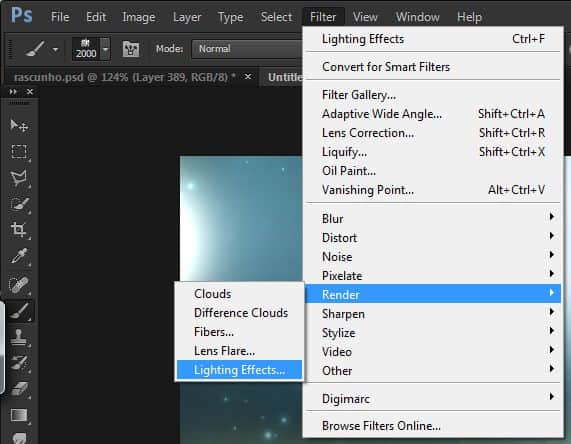
Task: Select the Clone Stamp tool
Action: point(19,337)
